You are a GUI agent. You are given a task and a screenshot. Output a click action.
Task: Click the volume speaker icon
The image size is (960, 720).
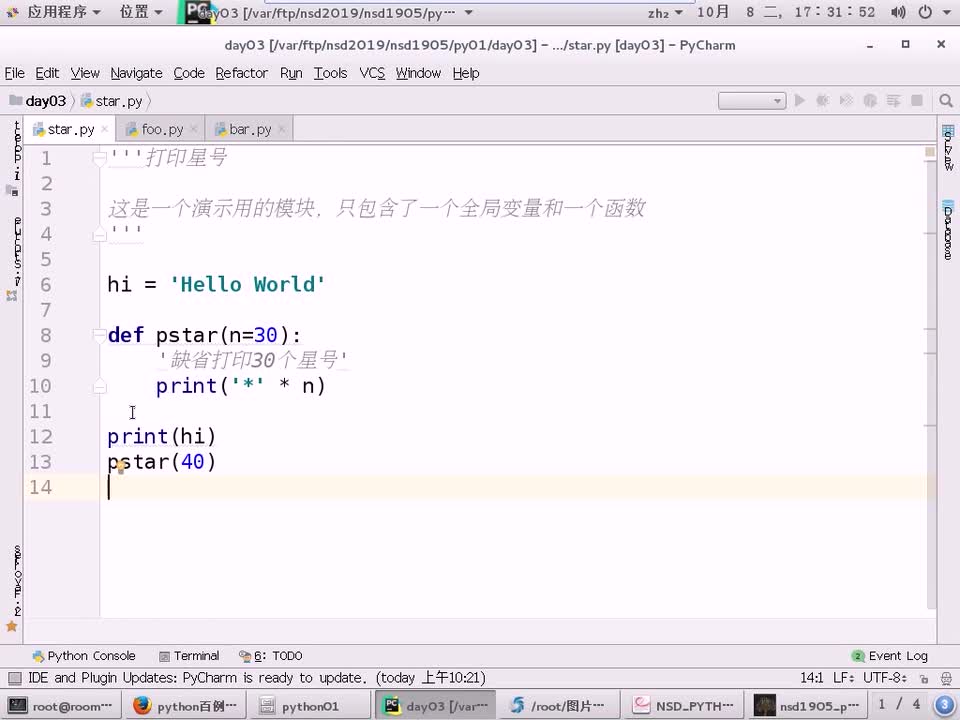898,12
